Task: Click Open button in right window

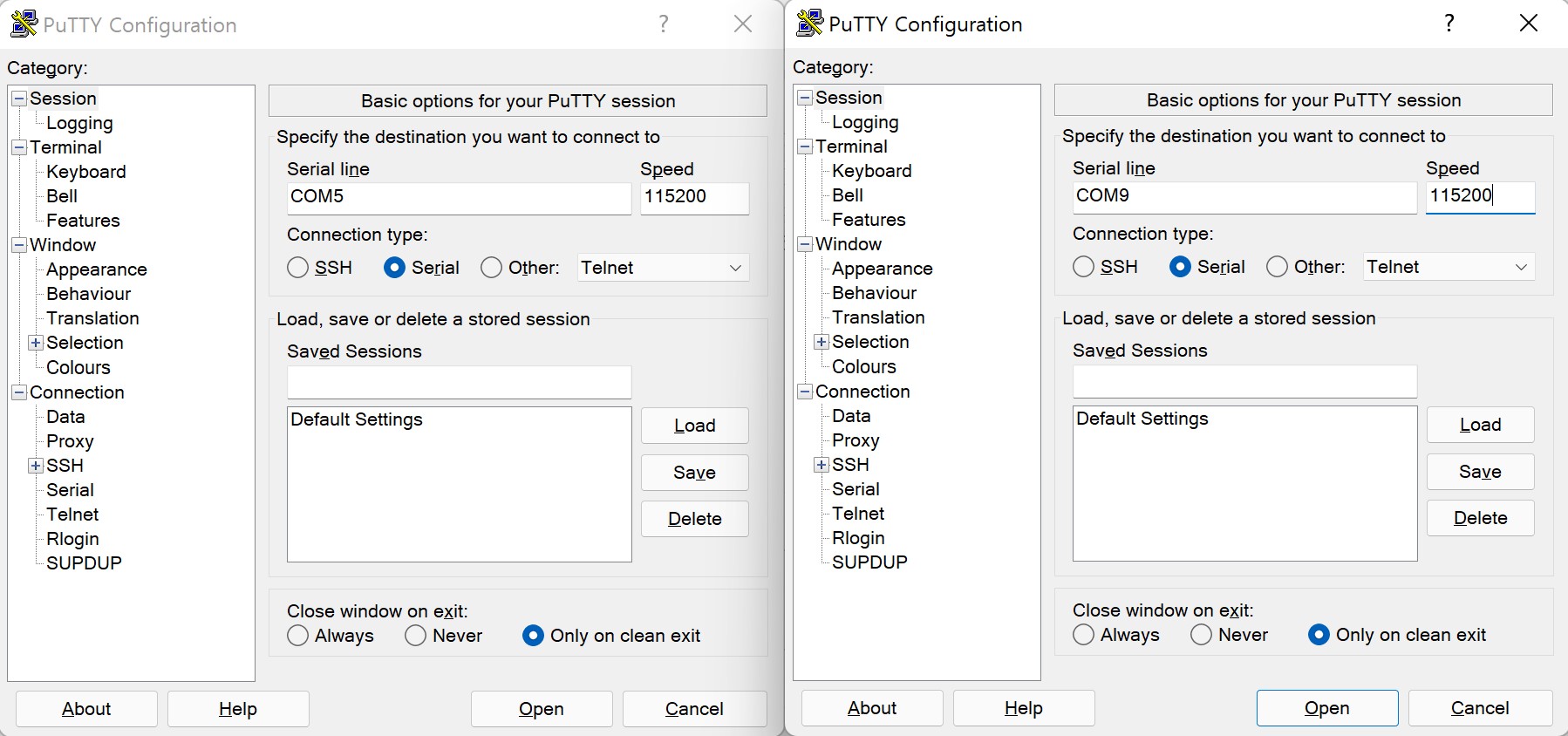Action: click(1327, 708)
